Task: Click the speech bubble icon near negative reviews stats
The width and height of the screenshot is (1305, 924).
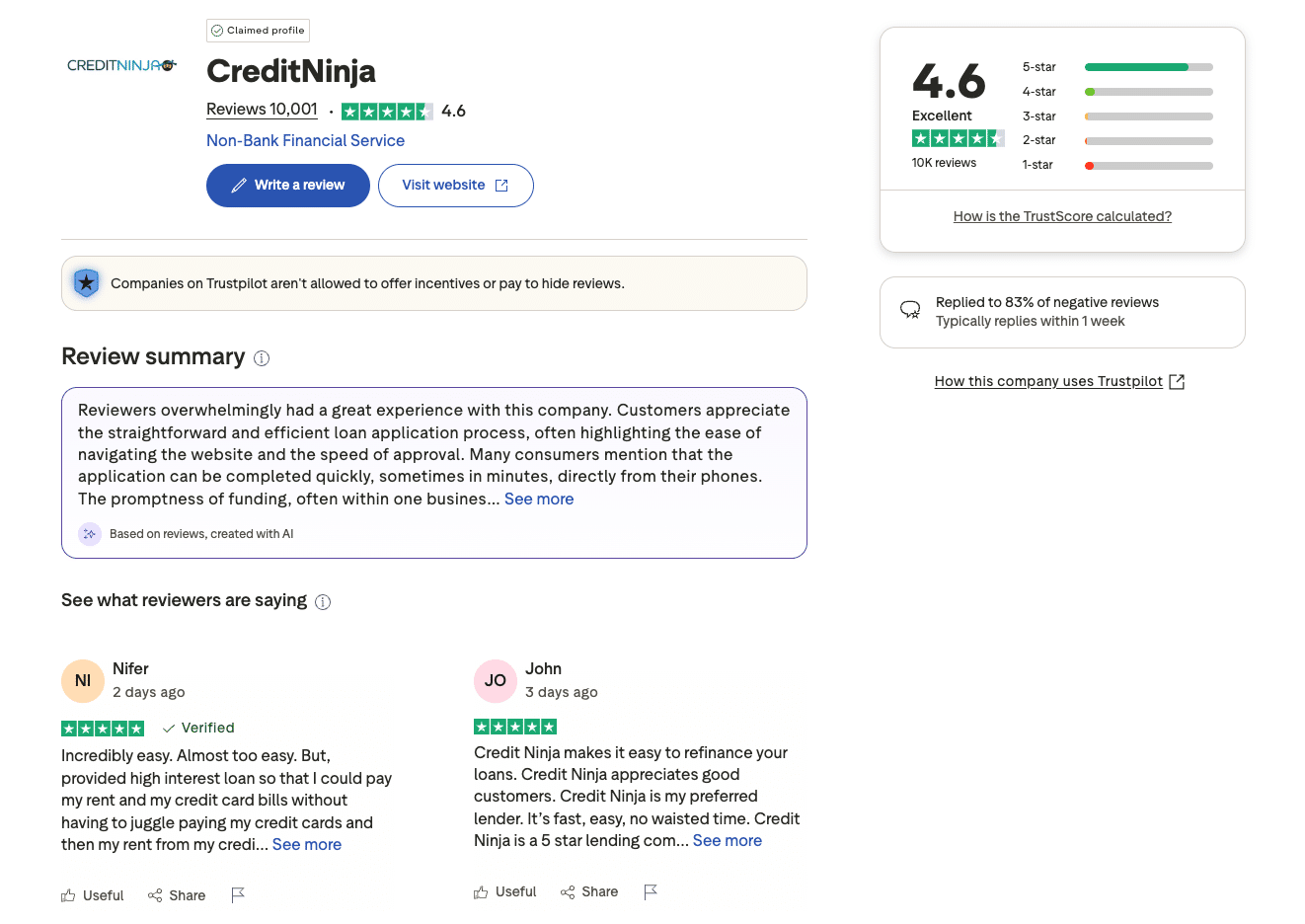Action: pyautogui.click(x=909, y=308)
